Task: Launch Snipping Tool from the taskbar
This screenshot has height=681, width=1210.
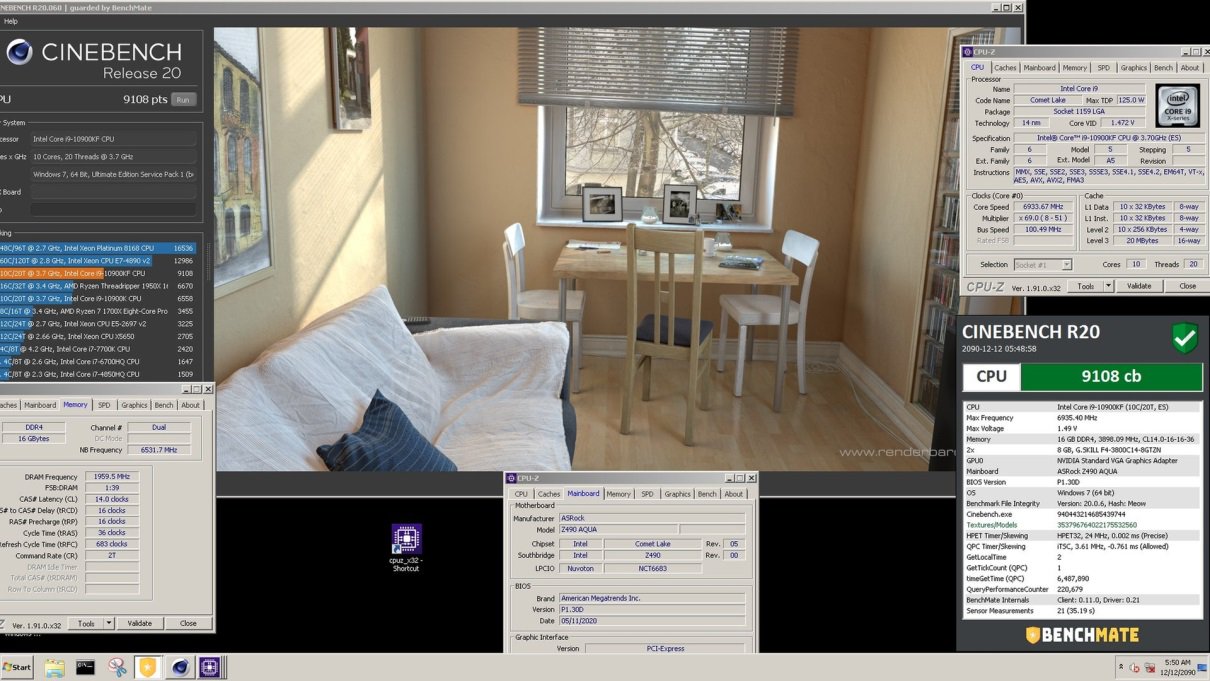Action: [117, 667]
